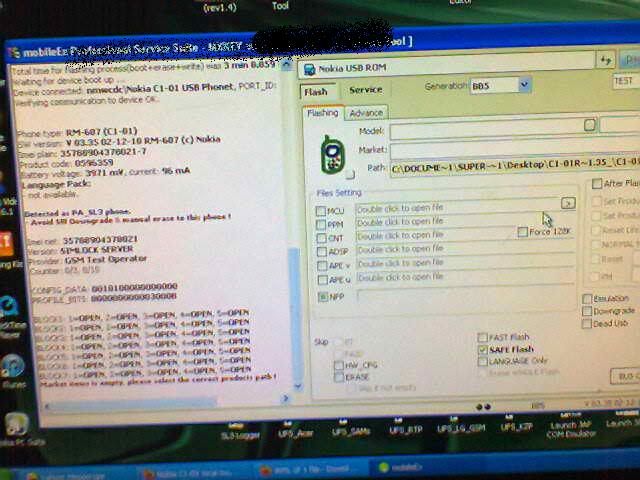Viewport: 640px width, 480px height.
Task: Enable the ADSP file checkbox
Action: 322,252
